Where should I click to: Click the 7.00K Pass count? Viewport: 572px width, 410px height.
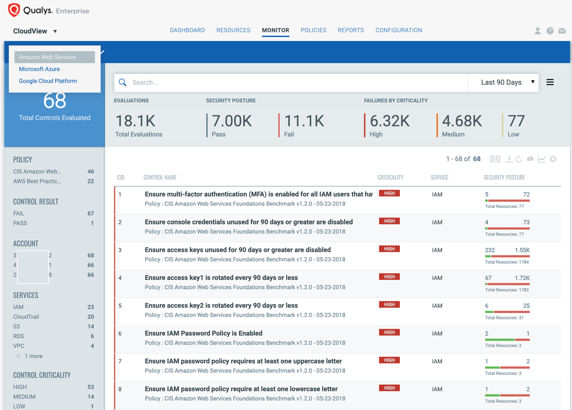232,121
